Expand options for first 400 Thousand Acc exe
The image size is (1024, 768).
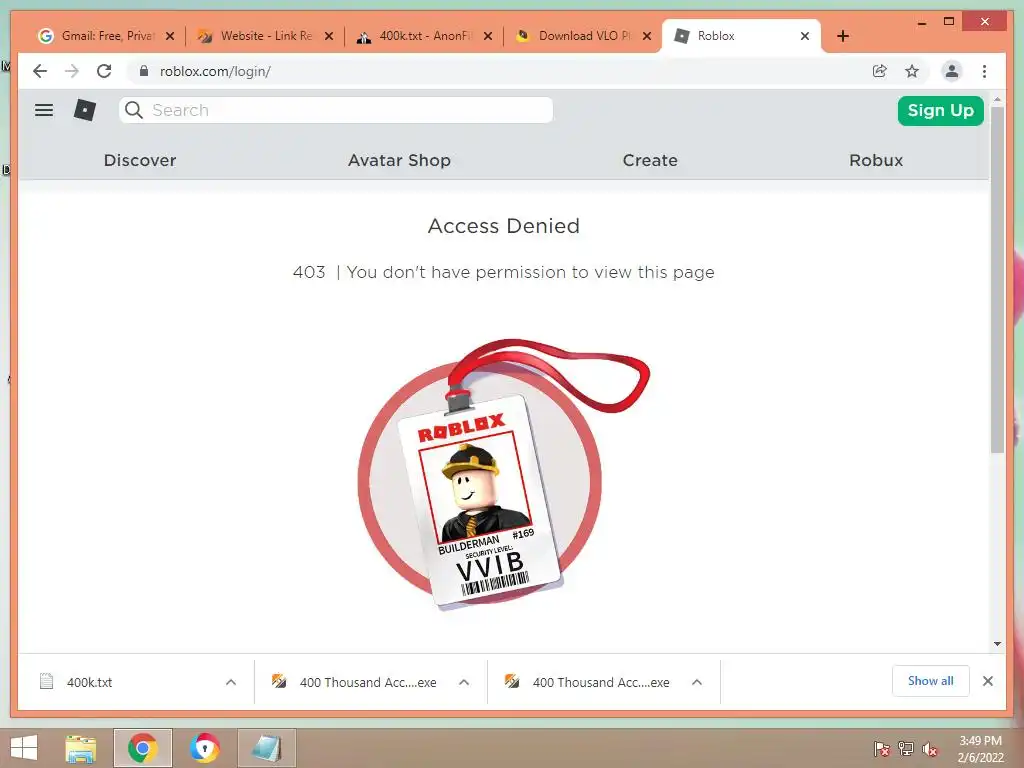464,682
